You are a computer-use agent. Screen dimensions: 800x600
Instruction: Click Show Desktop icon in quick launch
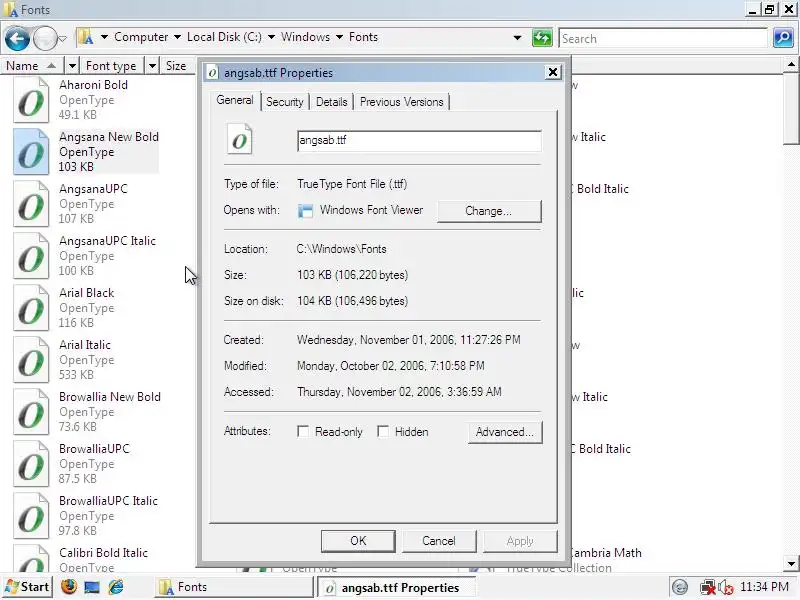pos(92,587)
